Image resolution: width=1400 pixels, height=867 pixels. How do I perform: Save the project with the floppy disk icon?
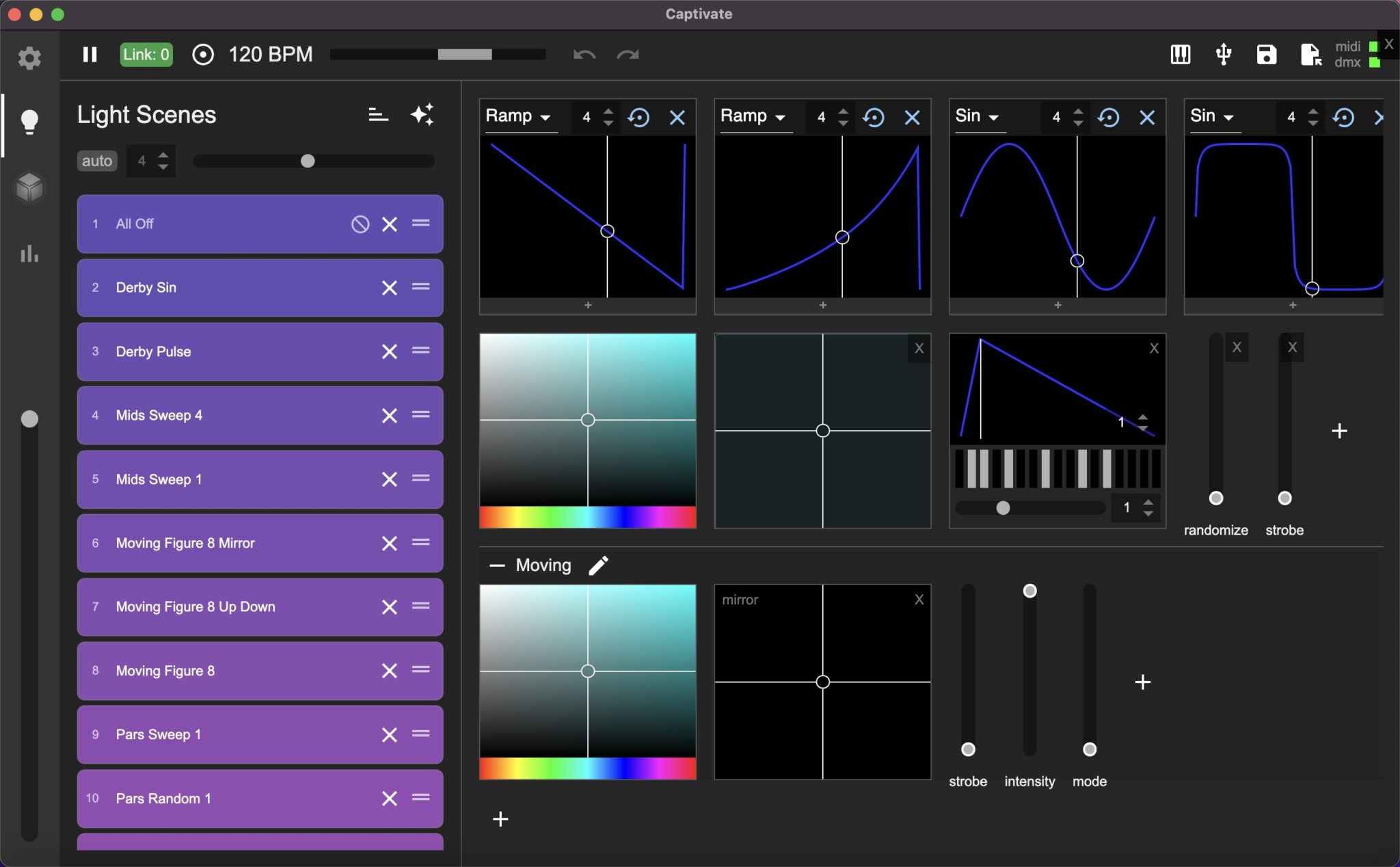click(x=1266, y=55)
